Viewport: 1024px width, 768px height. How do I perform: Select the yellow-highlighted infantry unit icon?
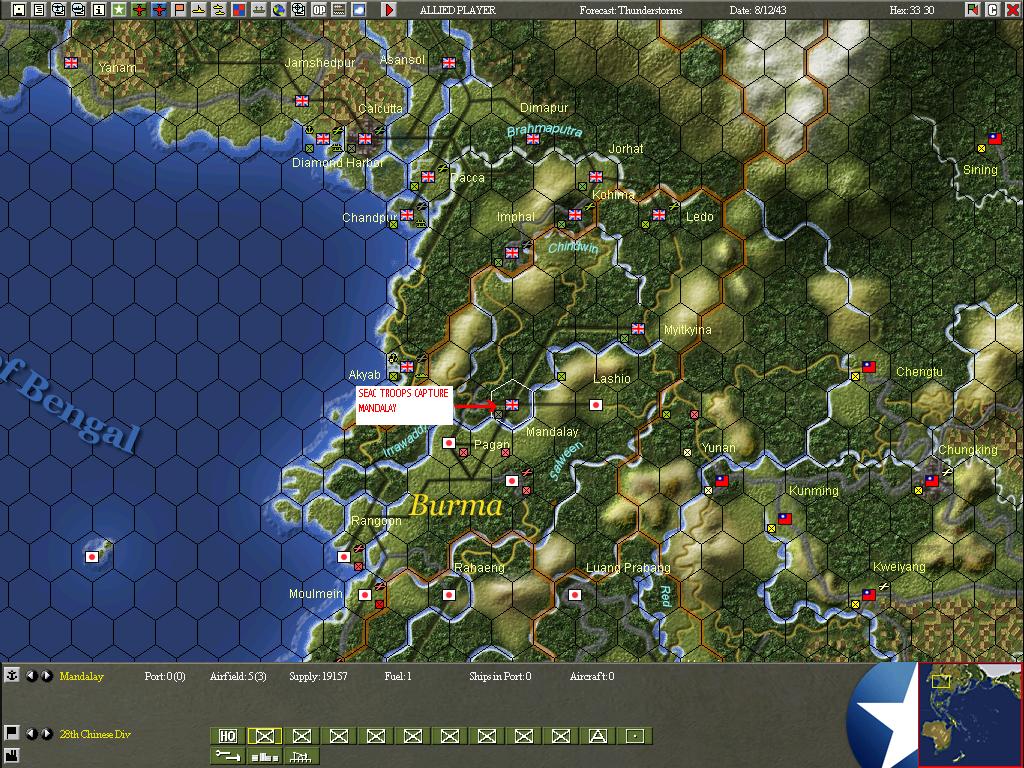(264, 736)
